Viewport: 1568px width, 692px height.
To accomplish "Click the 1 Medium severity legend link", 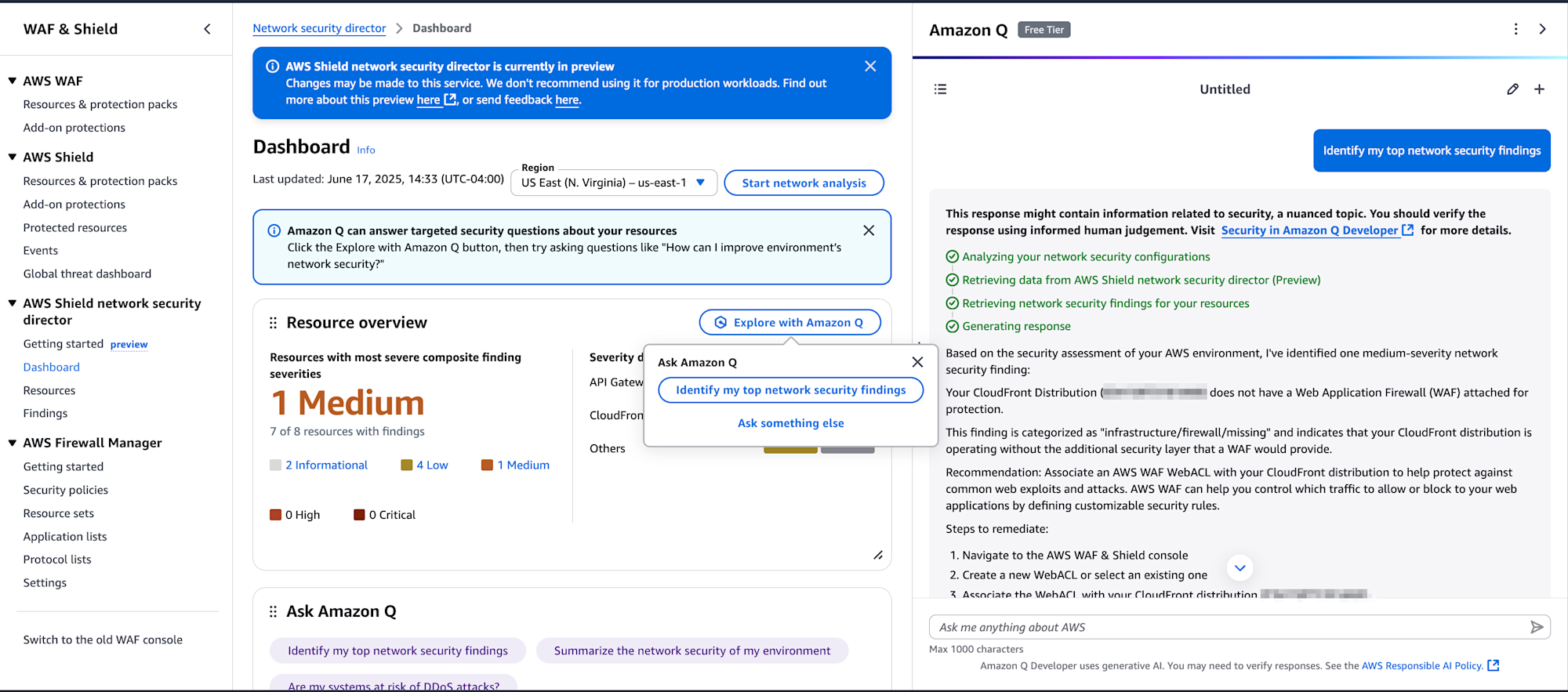I will [523, 466].
